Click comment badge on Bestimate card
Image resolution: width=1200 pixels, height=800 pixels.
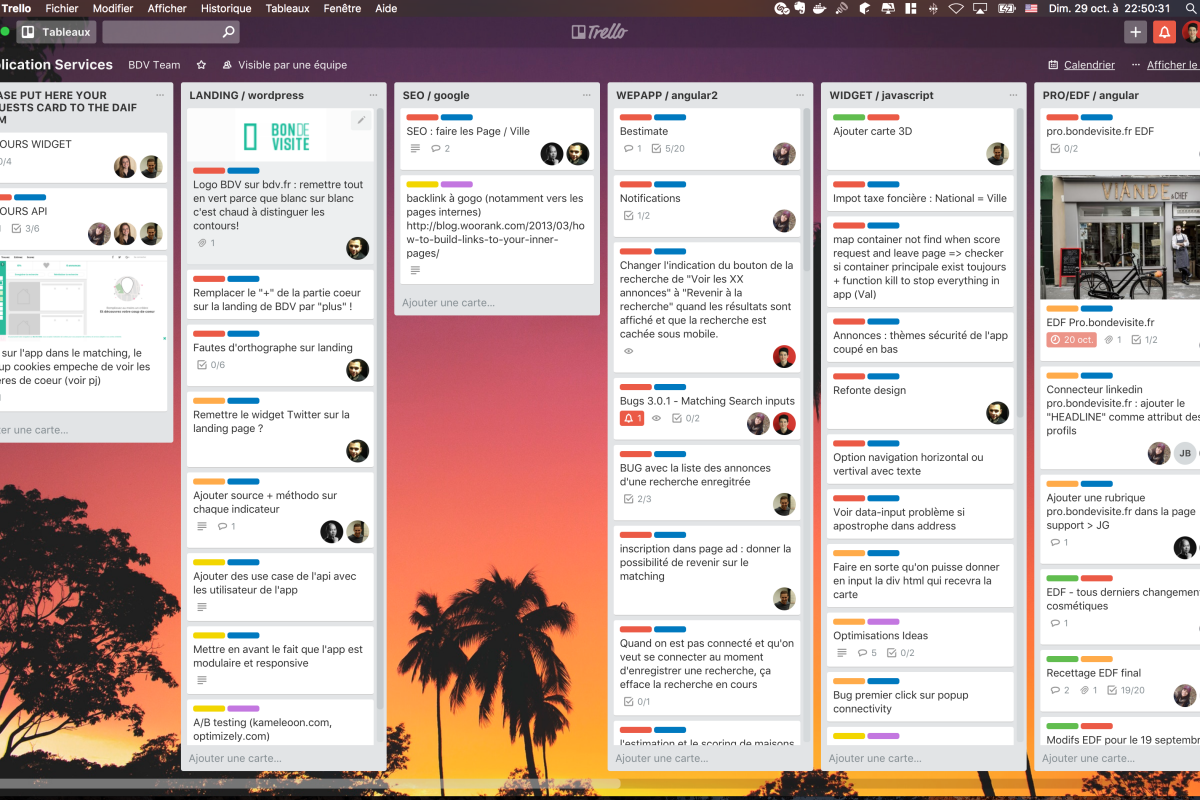[x=632, y=149]
